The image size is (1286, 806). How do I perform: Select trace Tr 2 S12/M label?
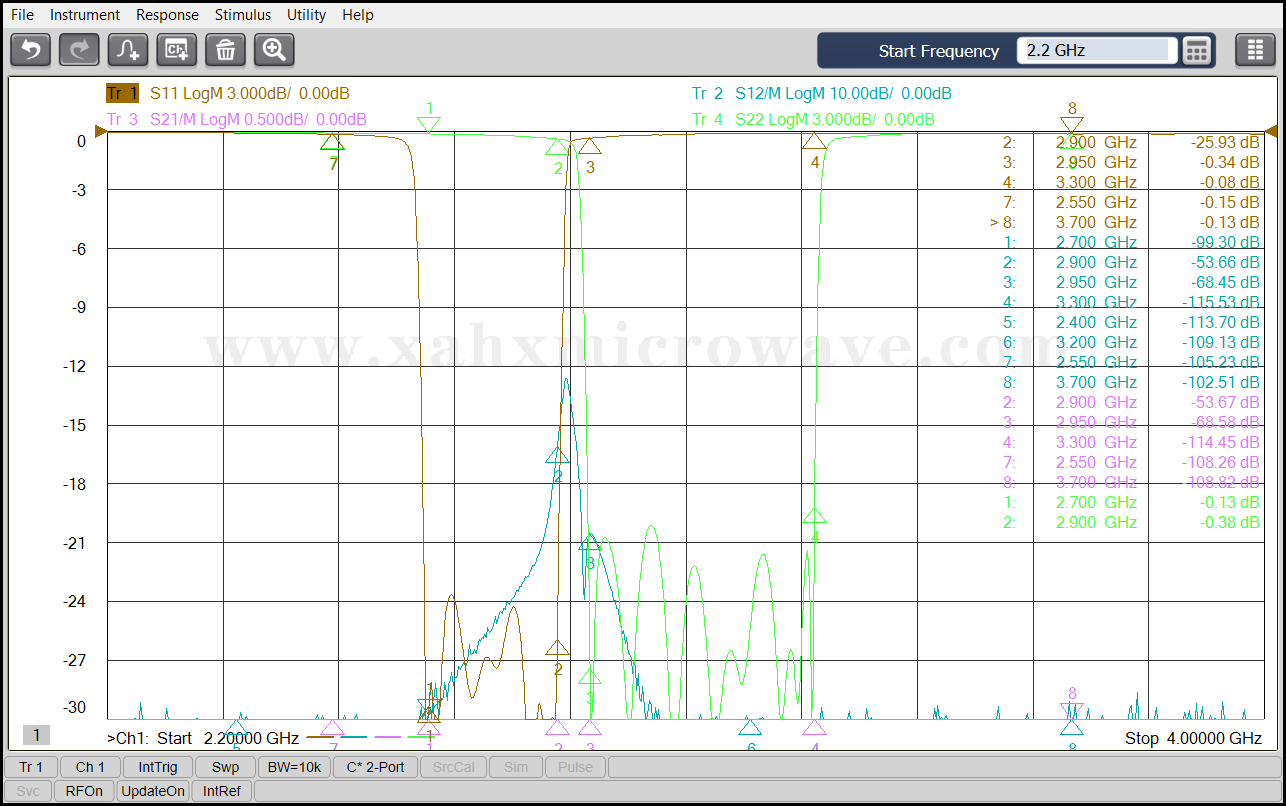pyautogui.click(x=821, y=94)
